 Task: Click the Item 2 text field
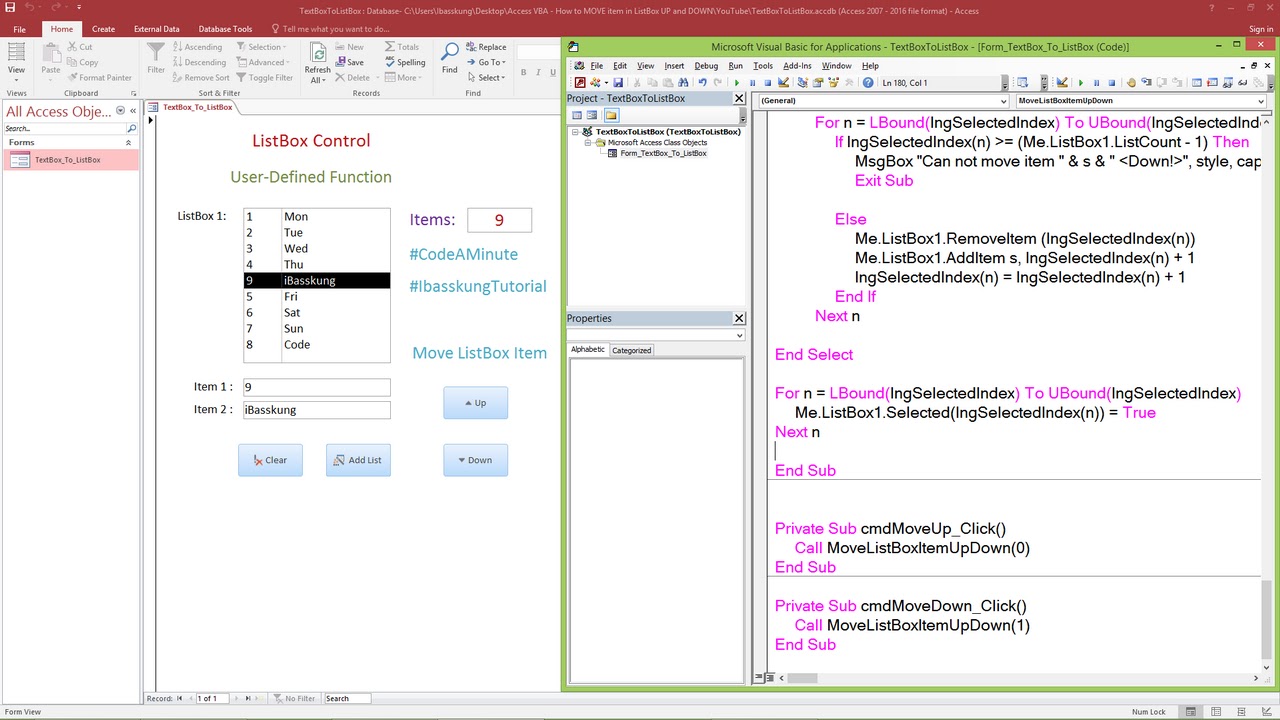(317, 409)
